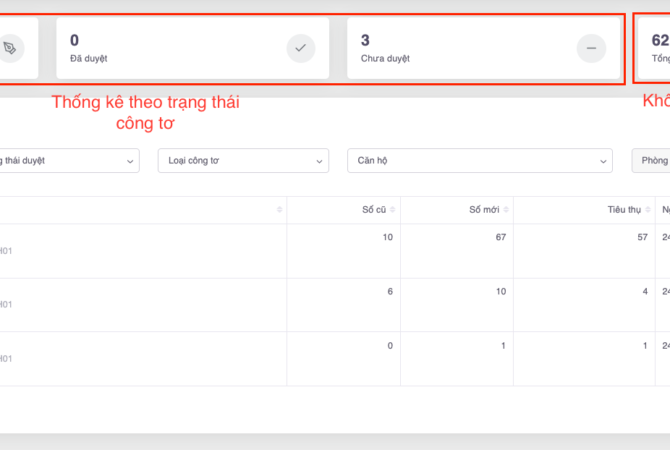Click the checkmark icon on Đã duyệt card
This screenshot has height=450, width=670.
[x=301, y=48]
